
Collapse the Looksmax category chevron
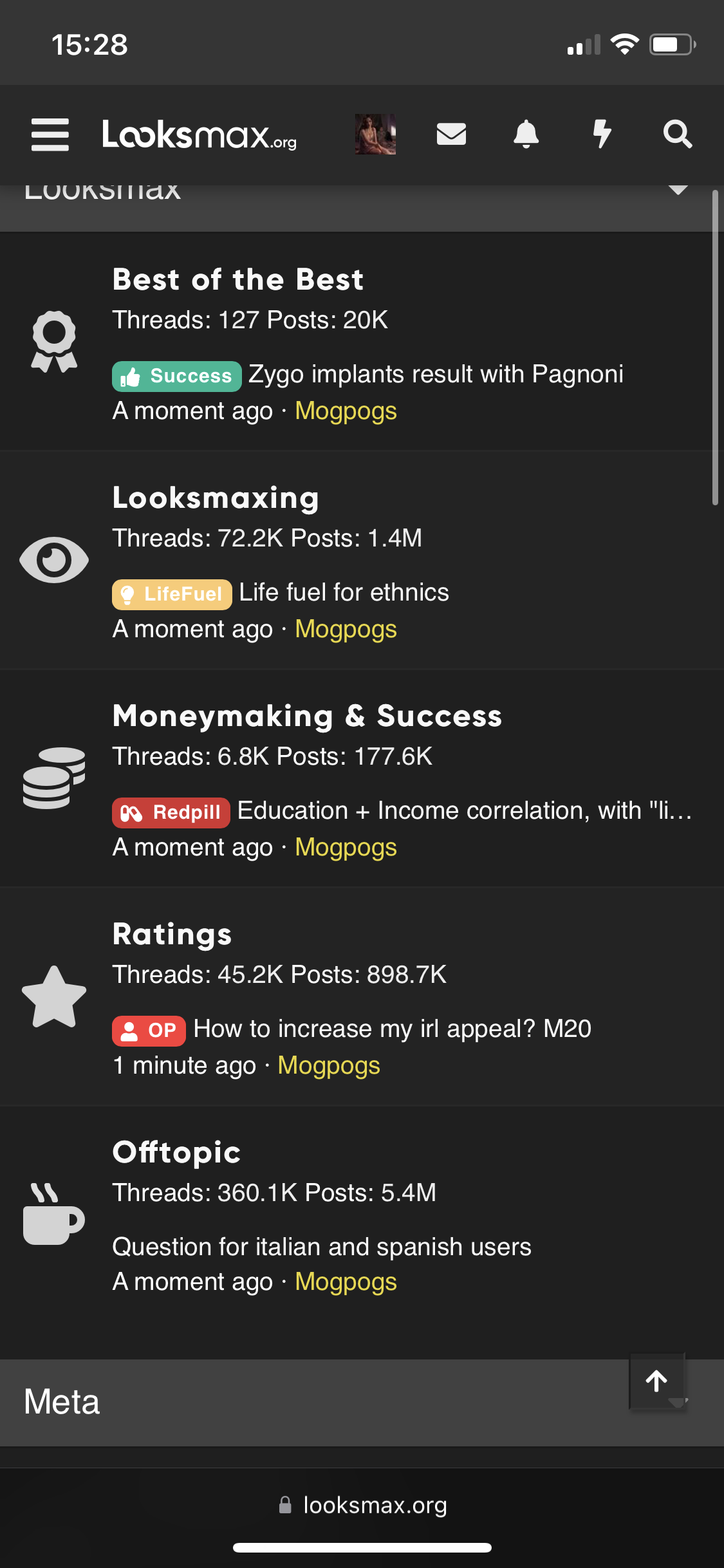678,190
